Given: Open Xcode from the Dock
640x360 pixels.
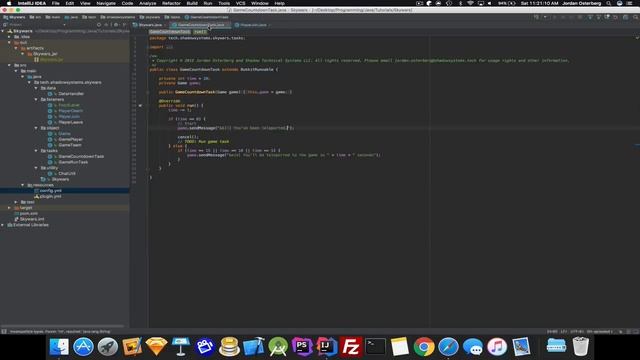Looking at the screenshot, I should click(x=253, y=347).
